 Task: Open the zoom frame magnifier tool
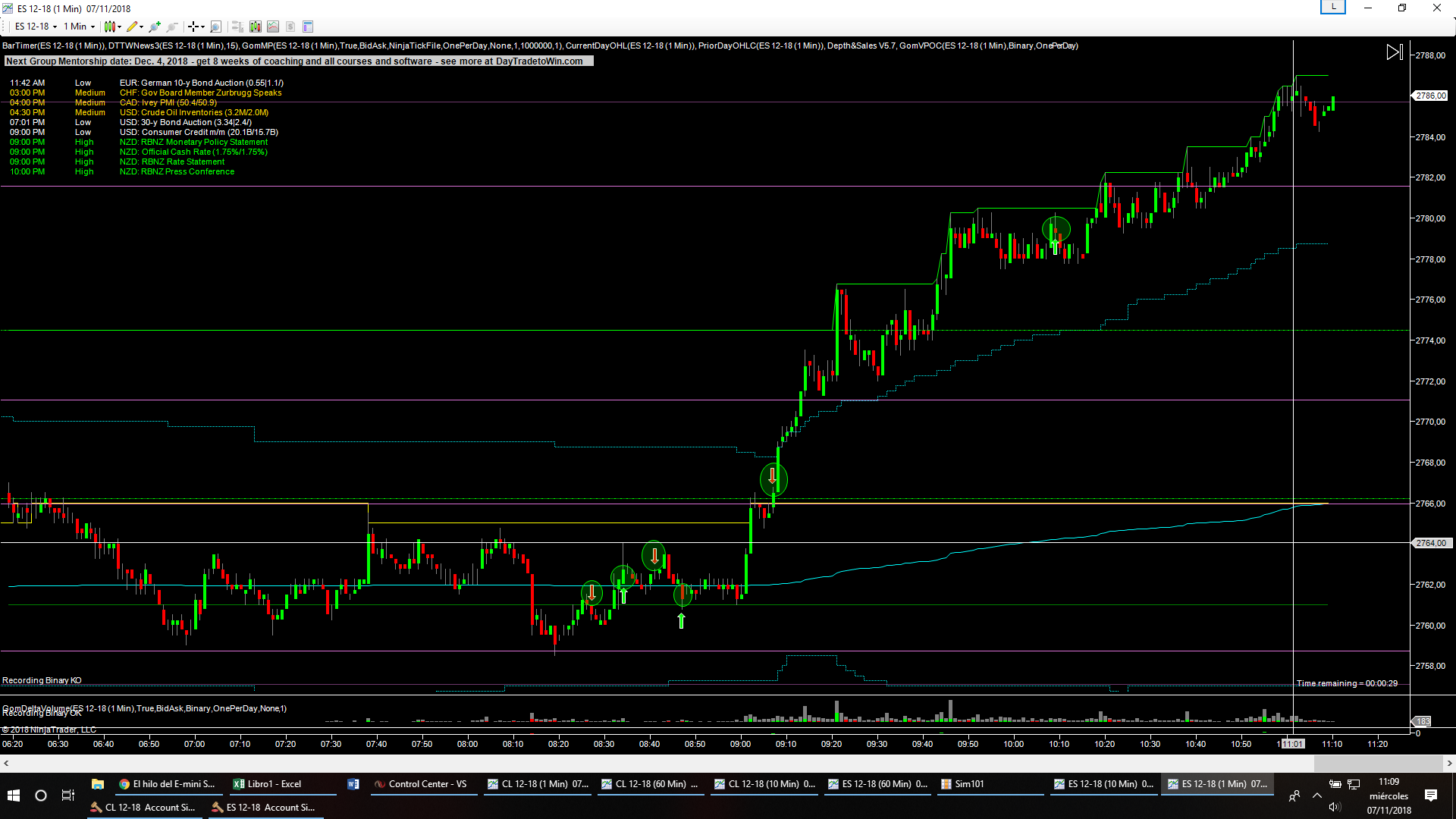(x=215, y=27)
